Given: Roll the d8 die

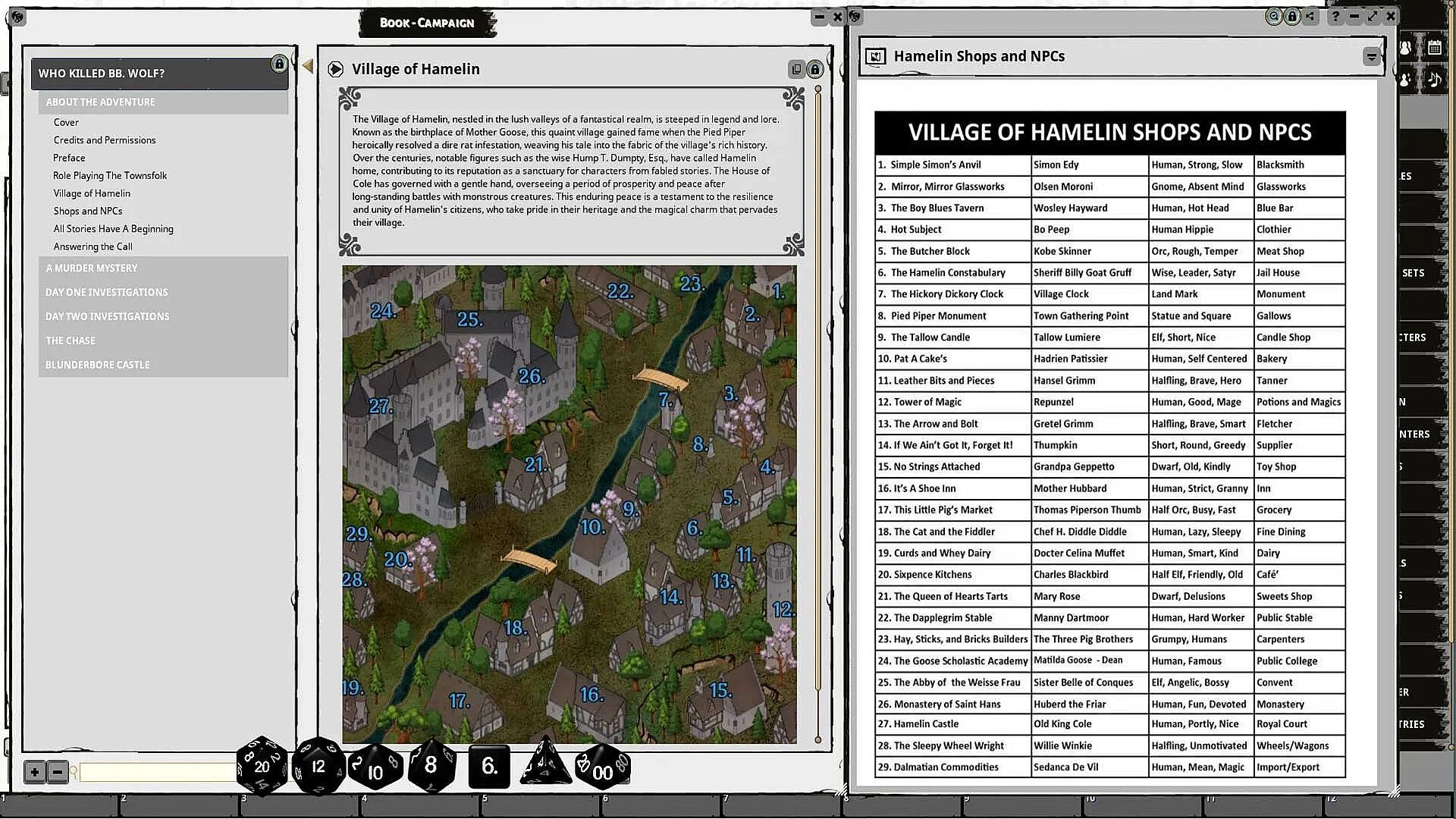Looking at the screenshot, I should pyautogui.click(x=431, y=766).
